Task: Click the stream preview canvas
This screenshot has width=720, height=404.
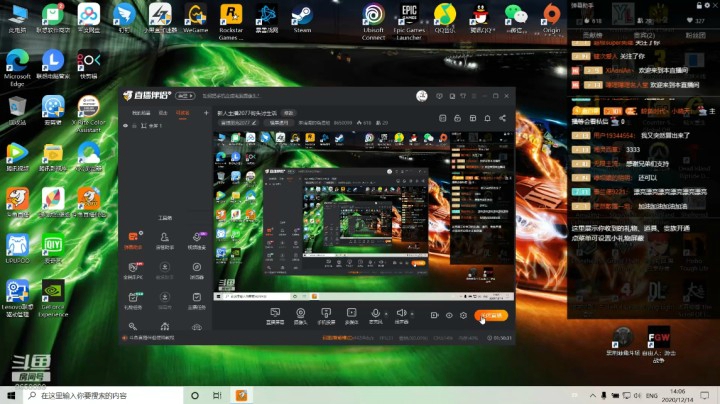Action: click(364, 216)
